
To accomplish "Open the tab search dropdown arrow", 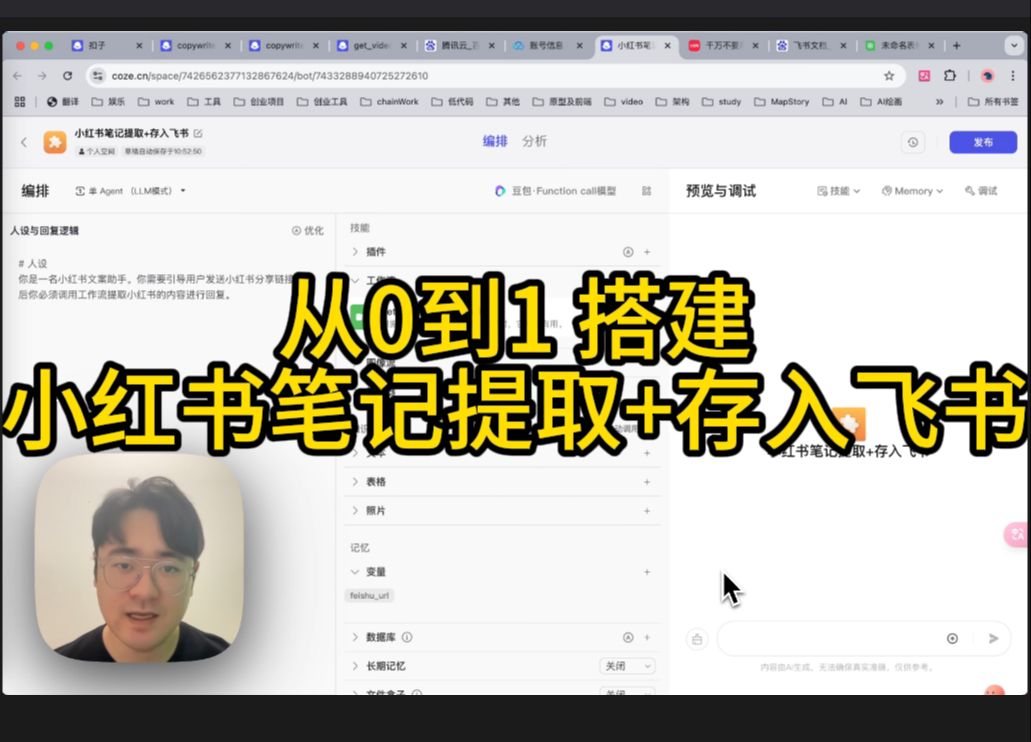I will pos(1013,45).
